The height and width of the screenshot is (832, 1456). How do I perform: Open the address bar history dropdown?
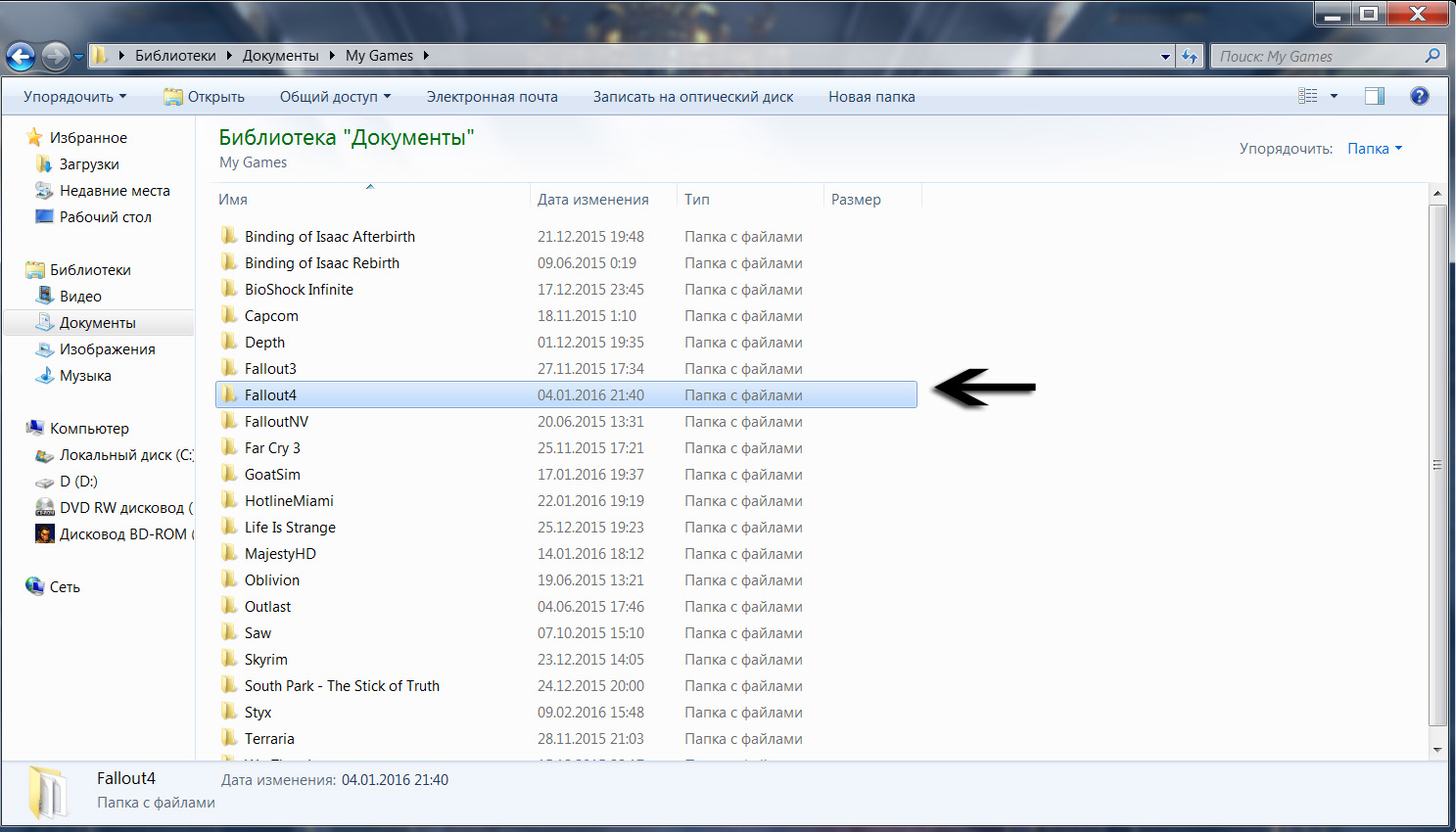click(x=1165, y=57)
